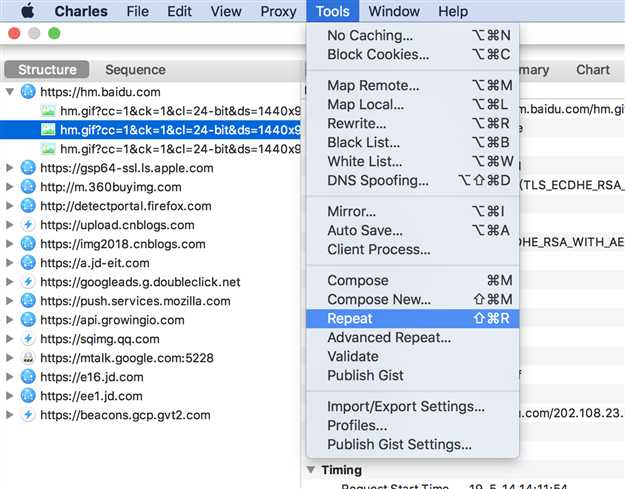Image resolution: width=625 pixels, height=489 pixels.
Task: Open the Edit menu
Action: click(179, 11)
